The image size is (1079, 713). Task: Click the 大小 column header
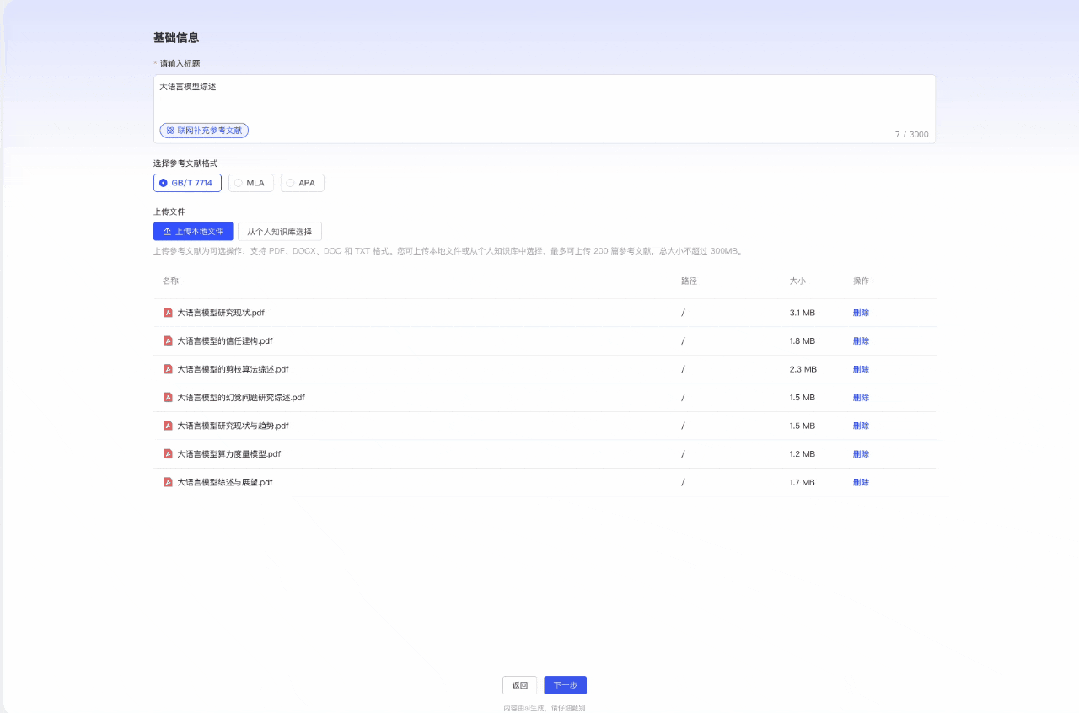[798, 281]
